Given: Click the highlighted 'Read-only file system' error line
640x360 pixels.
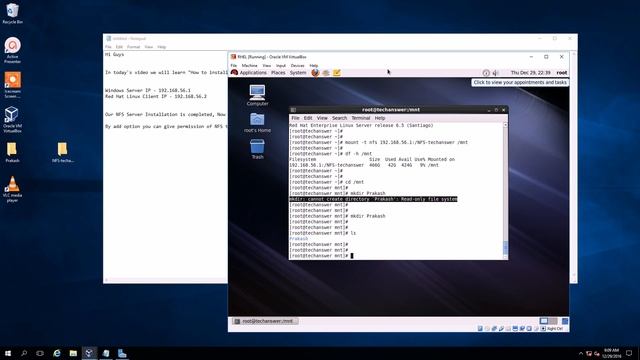Looking at the screenshot, I should click(373, 199).
